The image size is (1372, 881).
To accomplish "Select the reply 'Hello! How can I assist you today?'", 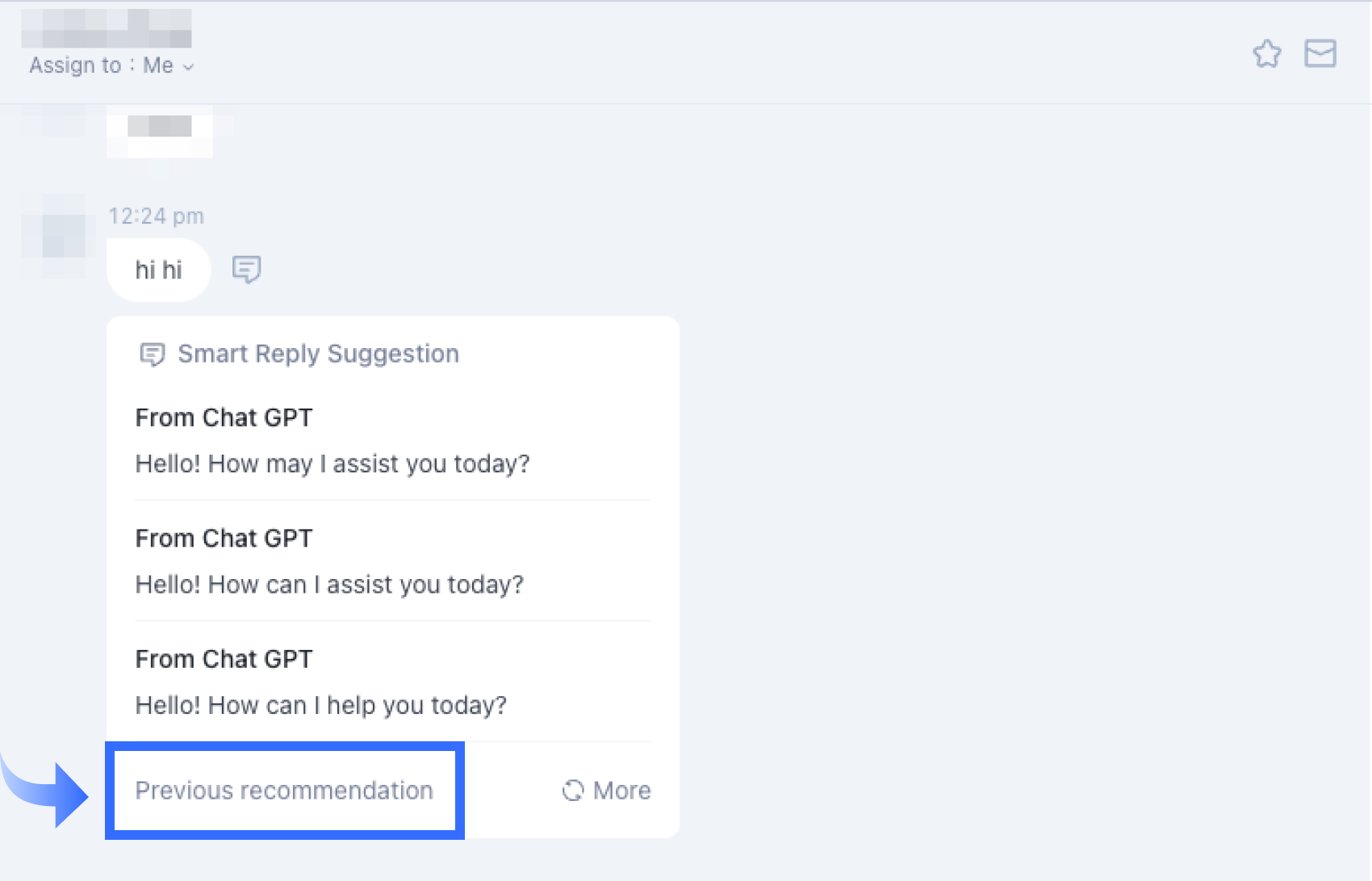I will (329, 584).
